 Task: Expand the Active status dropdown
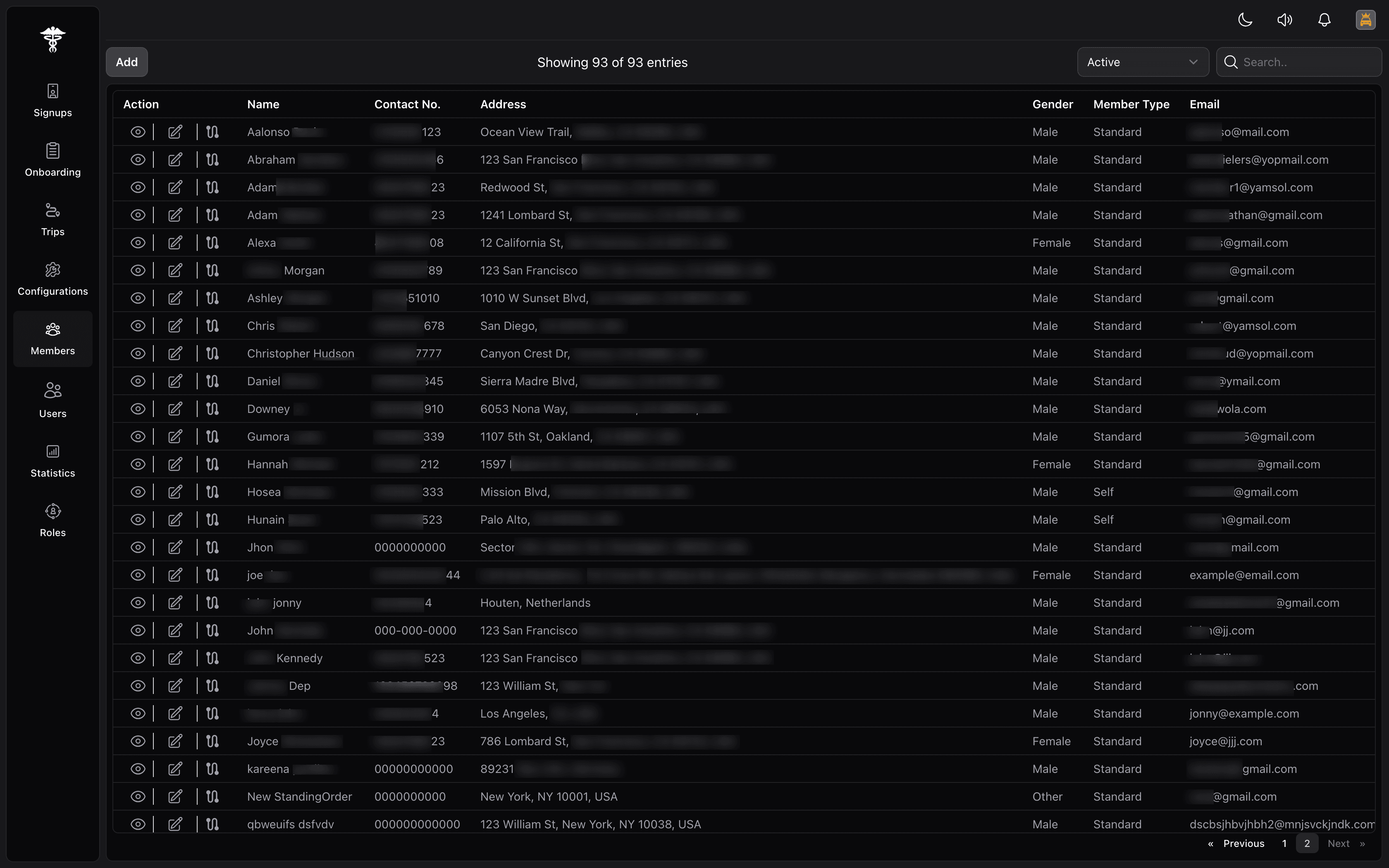(1142, 62)
